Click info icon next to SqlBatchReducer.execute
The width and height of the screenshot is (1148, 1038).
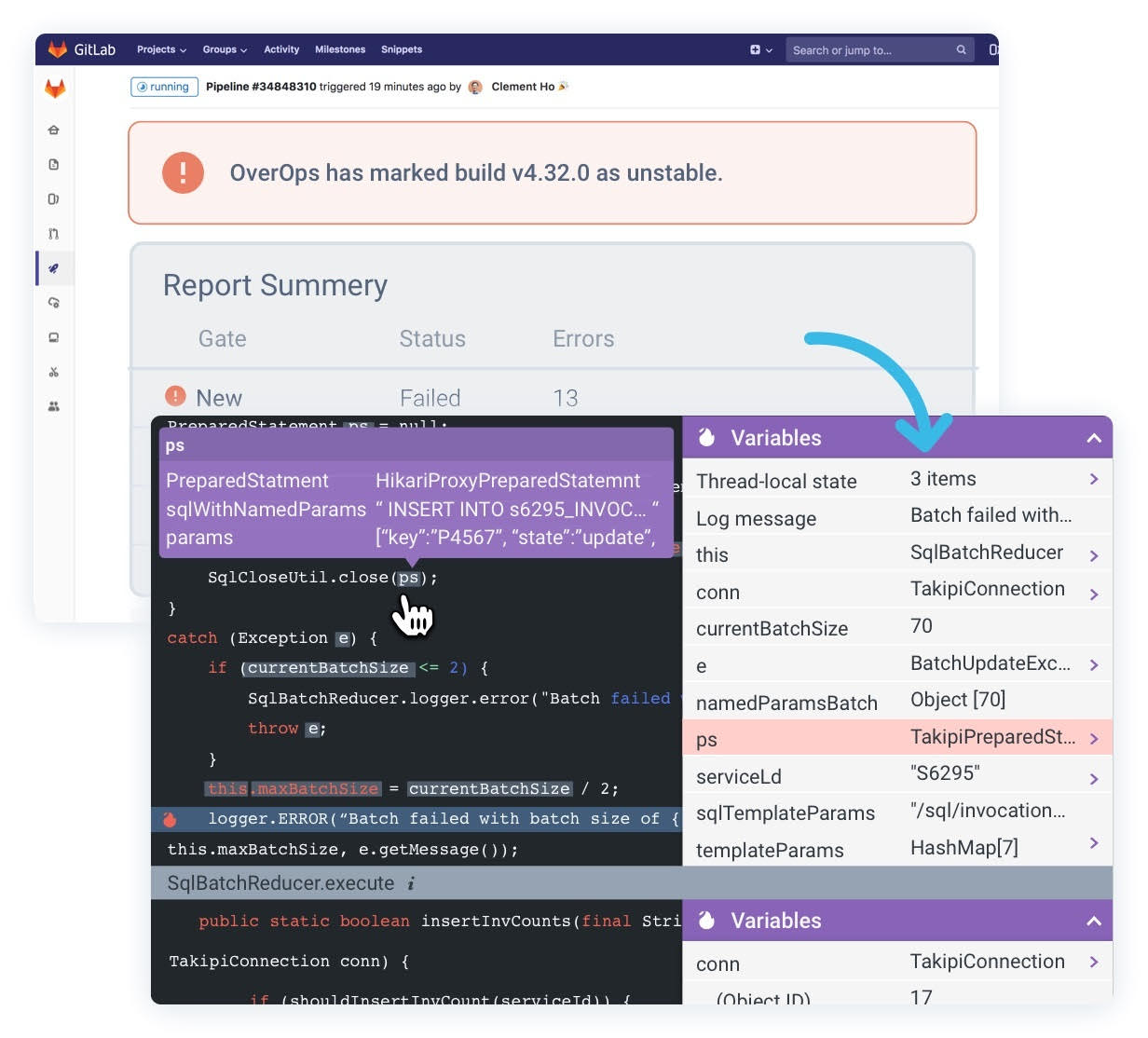(x=411, y=882)
